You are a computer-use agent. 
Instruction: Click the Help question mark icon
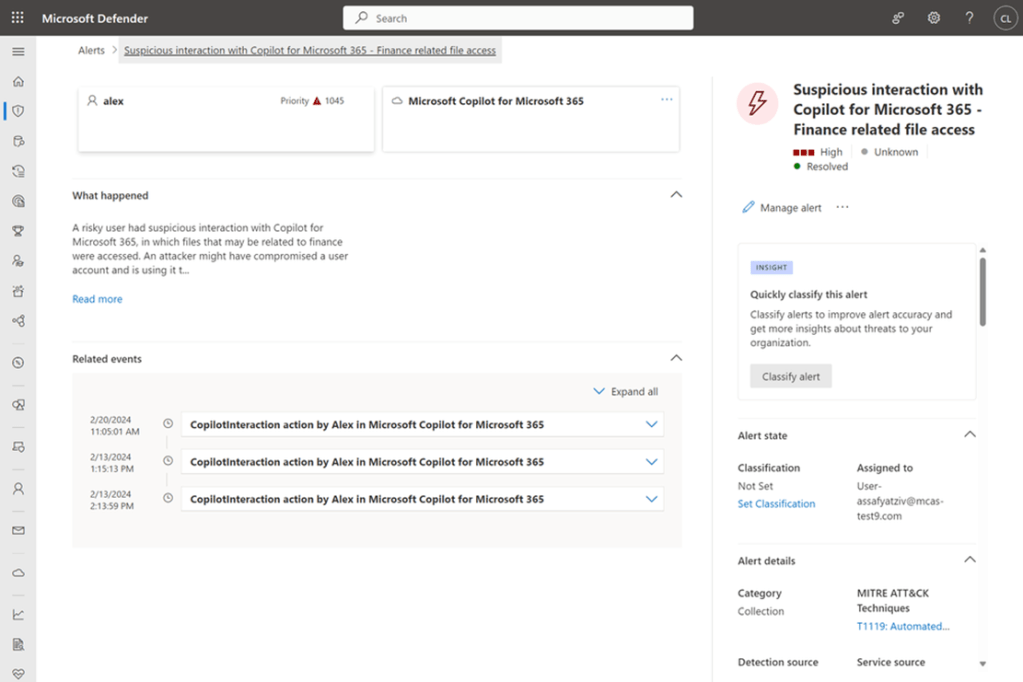(x=969, y=18)
